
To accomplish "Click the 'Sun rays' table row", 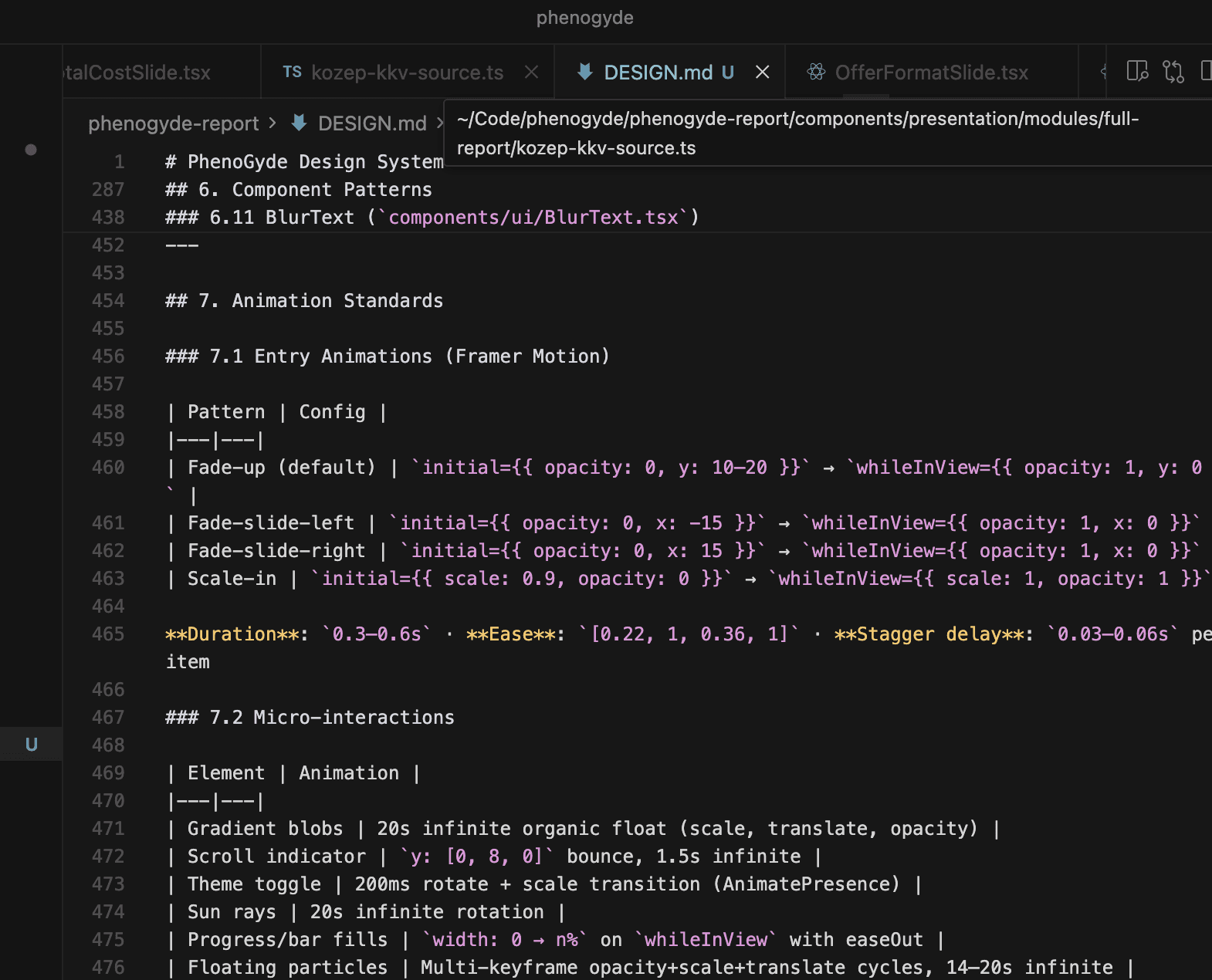I will (x=365, y=911).
